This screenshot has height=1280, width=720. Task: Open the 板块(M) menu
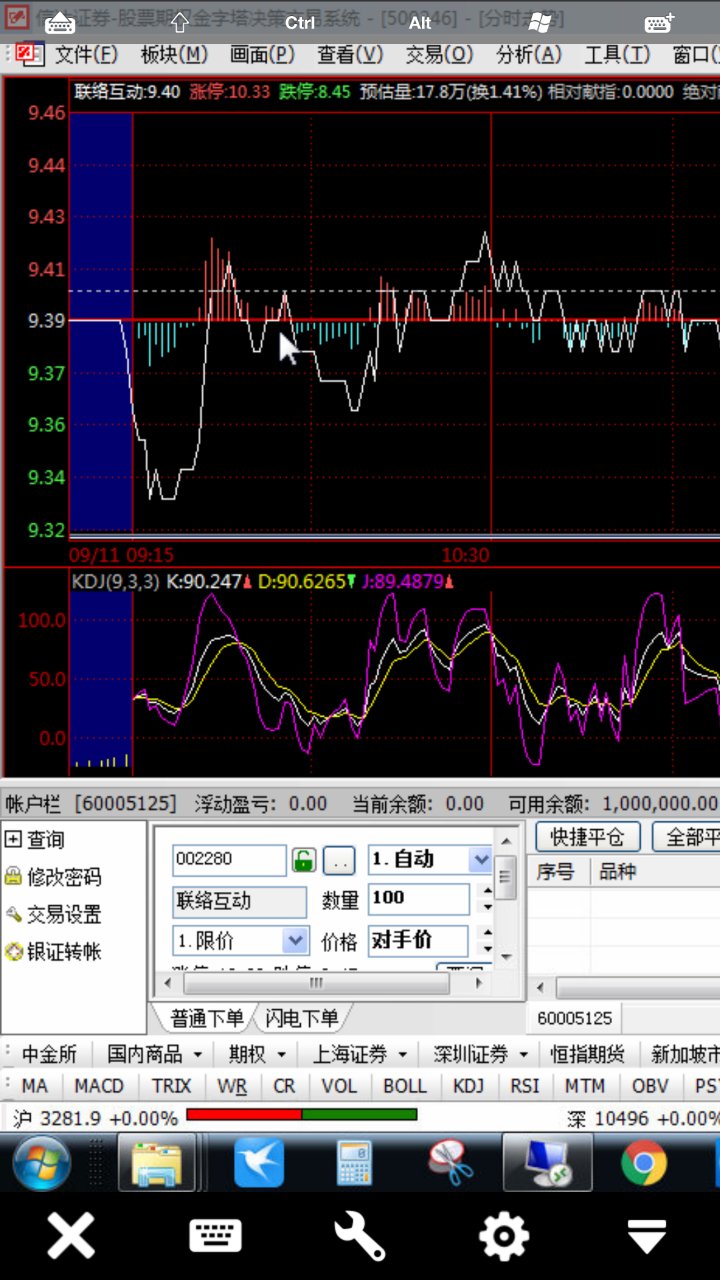tap(174, 54)
